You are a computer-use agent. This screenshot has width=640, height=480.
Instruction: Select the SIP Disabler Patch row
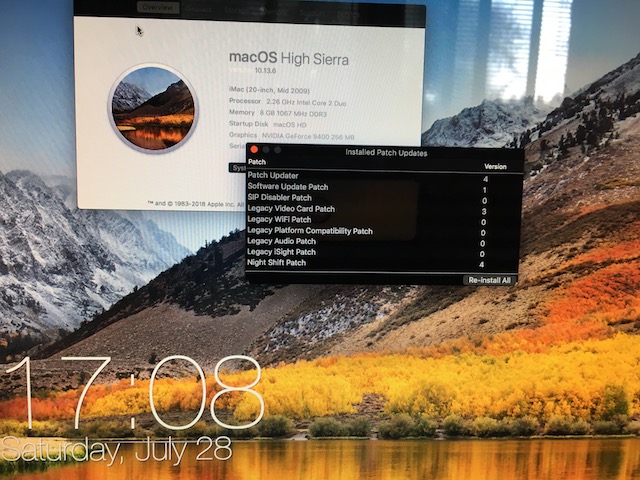(383, 198)
